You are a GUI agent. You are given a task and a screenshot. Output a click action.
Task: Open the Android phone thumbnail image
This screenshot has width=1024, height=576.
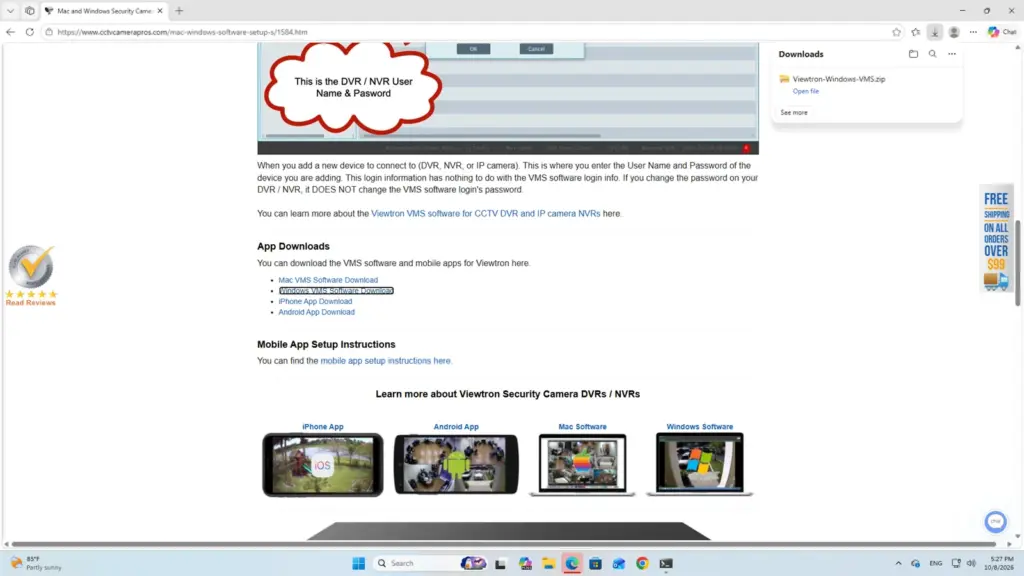tap(456, 464)
